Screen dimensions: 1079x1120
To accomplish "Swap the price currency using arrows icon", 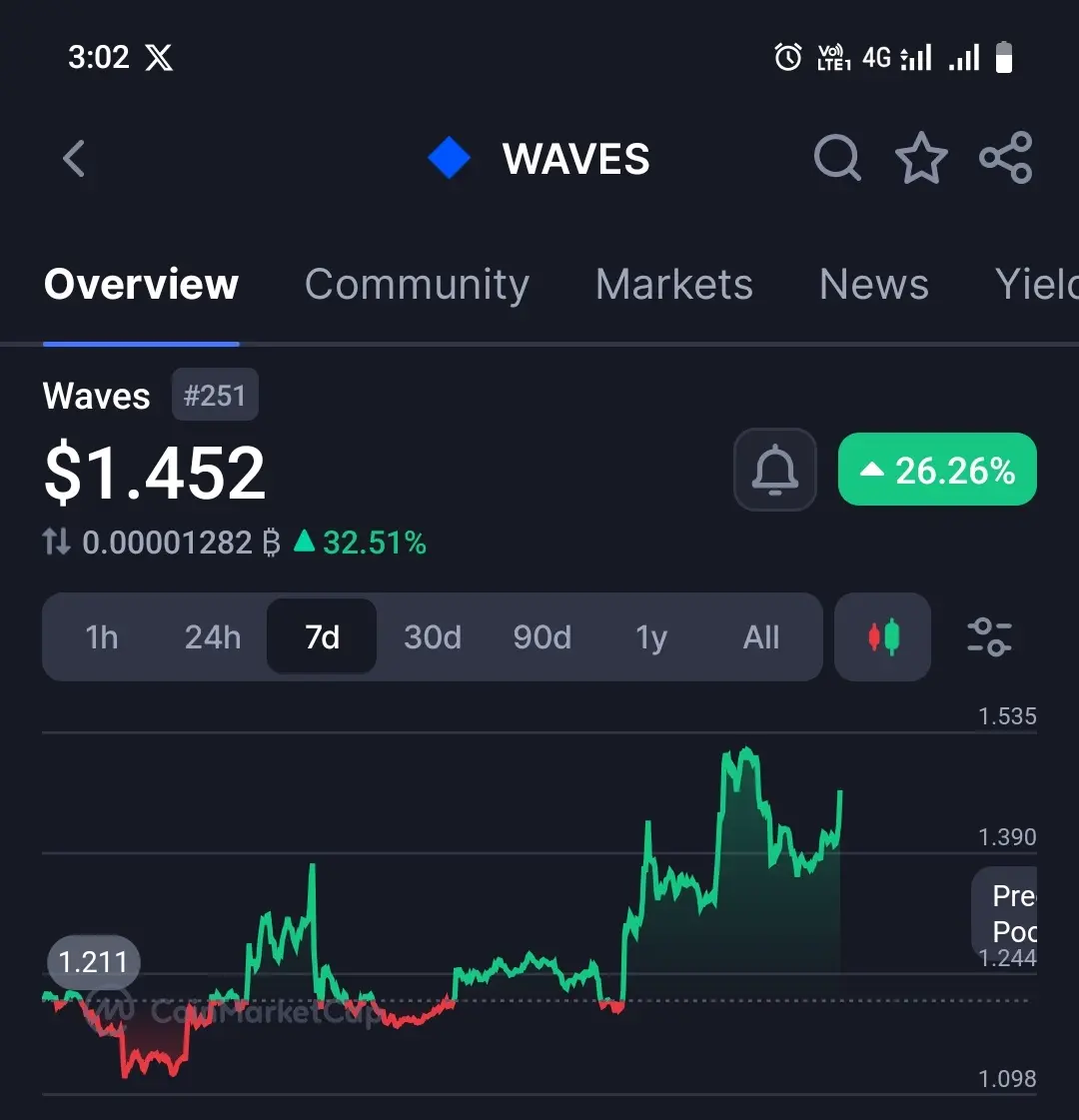I will pyautogui.click(x=56, y=542).
